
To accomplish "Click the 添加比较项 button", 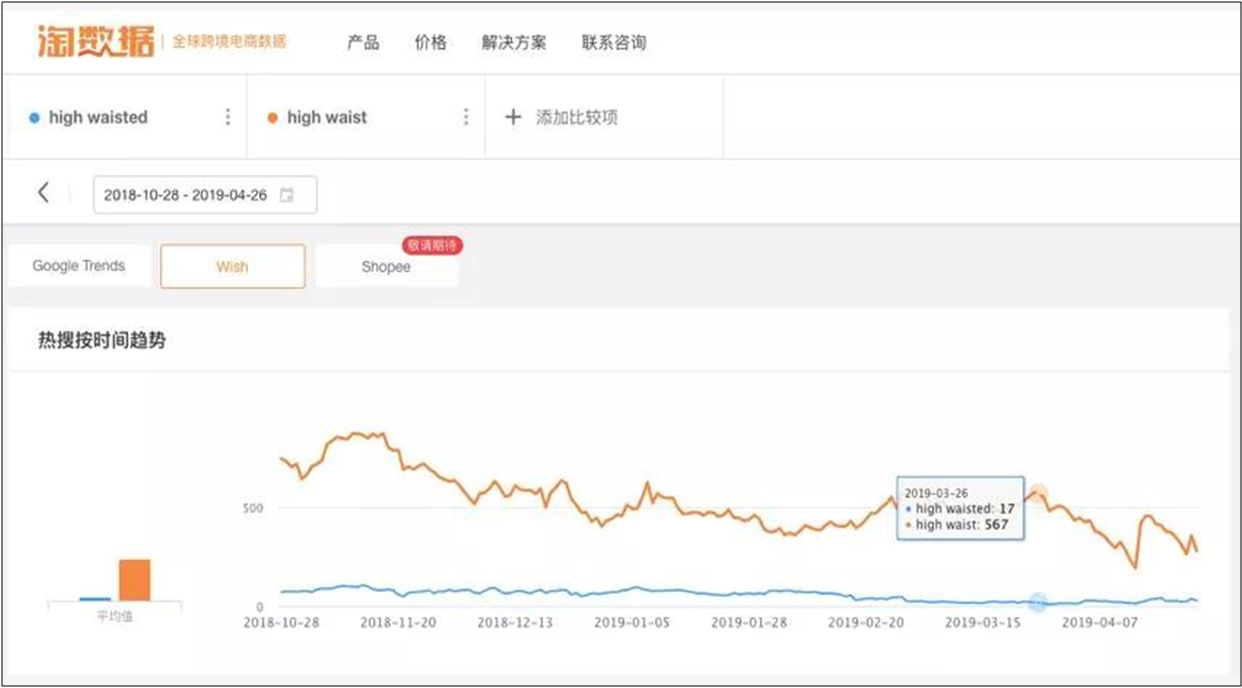I will click(576, 117).
